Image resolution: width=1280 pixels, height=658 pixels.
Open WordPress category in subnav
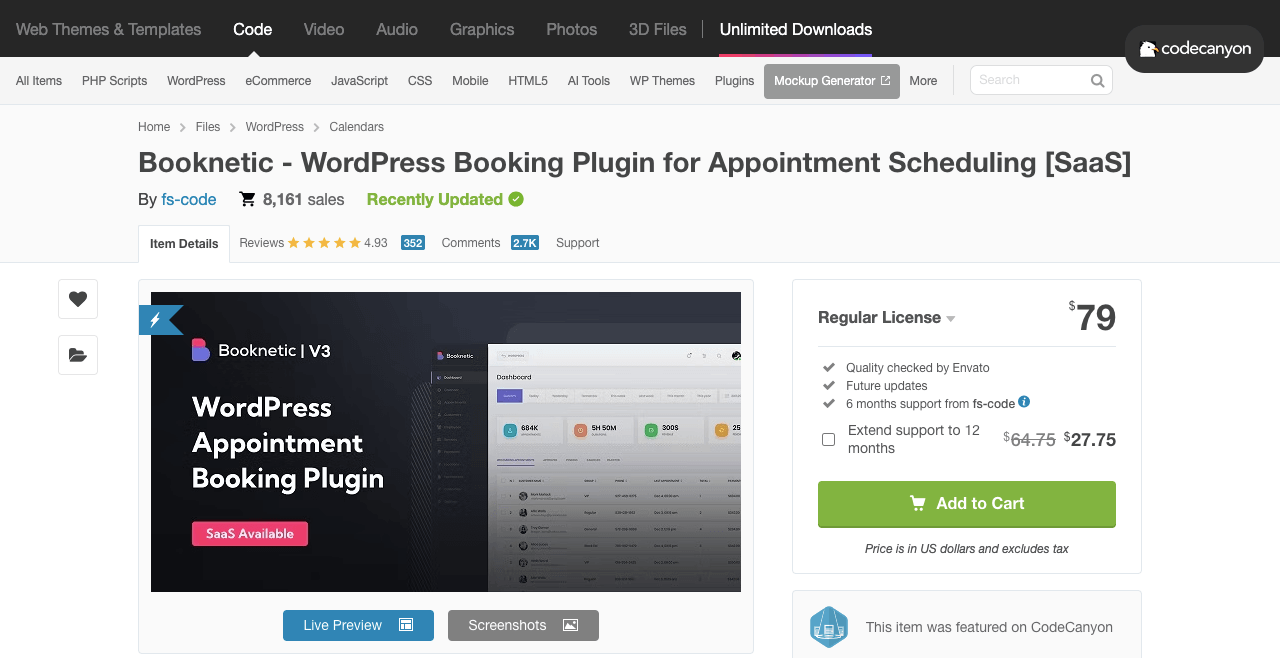(x=196, y=81)
